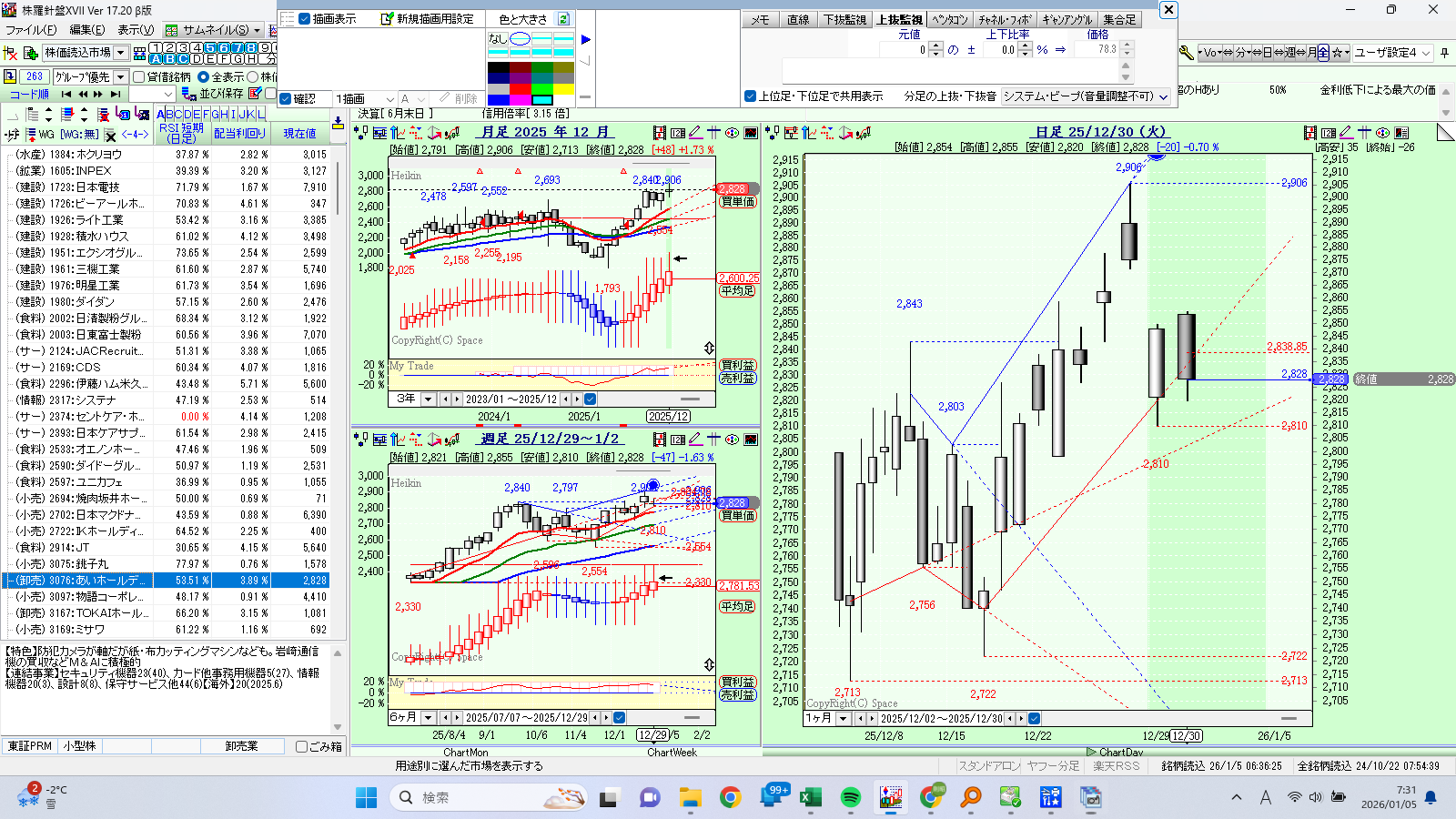Open the システム・ビープ sound dropdown
The width and height of the screenshot is (1456, 819).
(1163, 96)
